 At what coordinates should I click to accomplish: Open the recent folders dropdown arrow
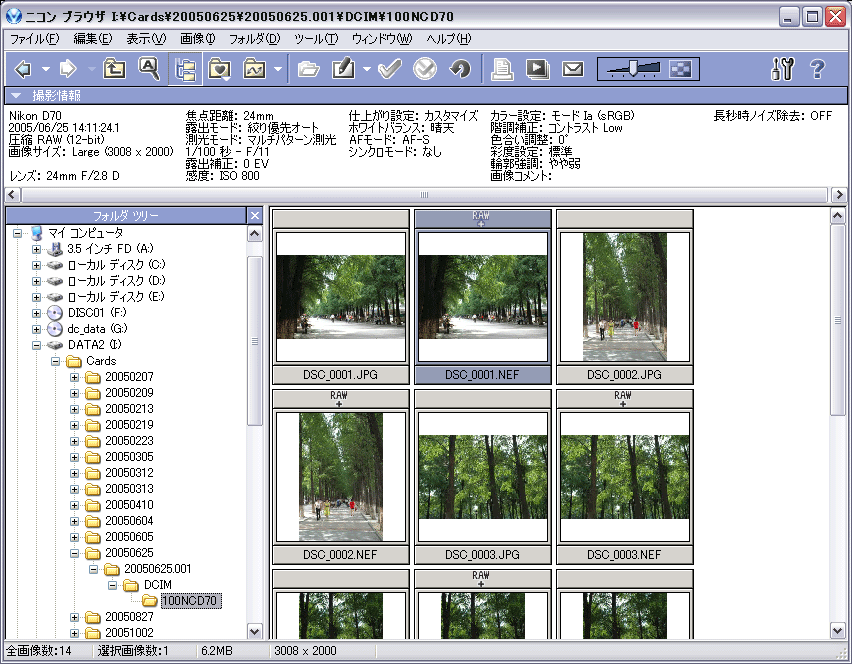[278, 69]
